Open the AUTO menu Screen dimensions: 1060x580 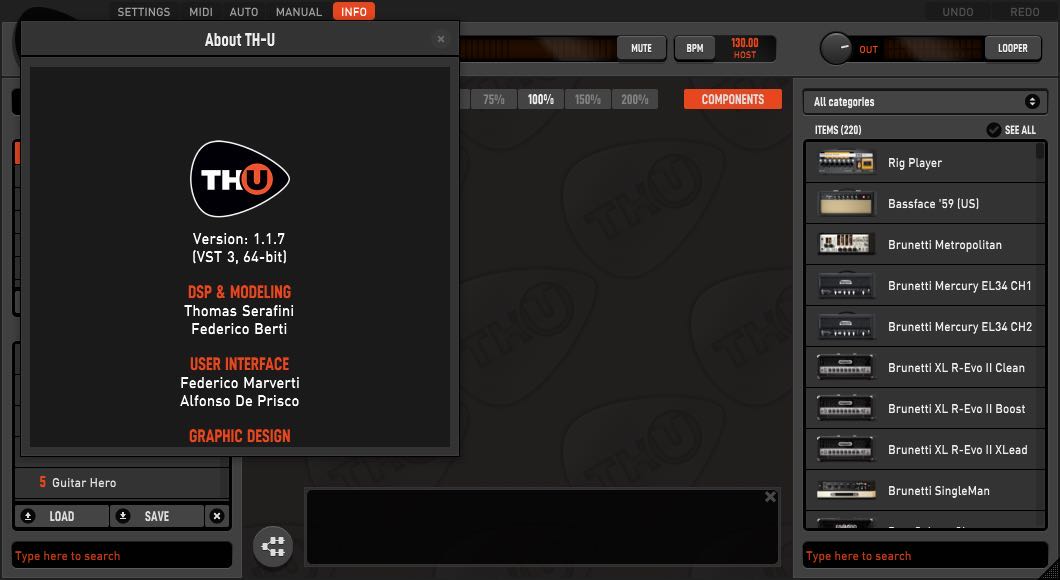pos(243,11)
